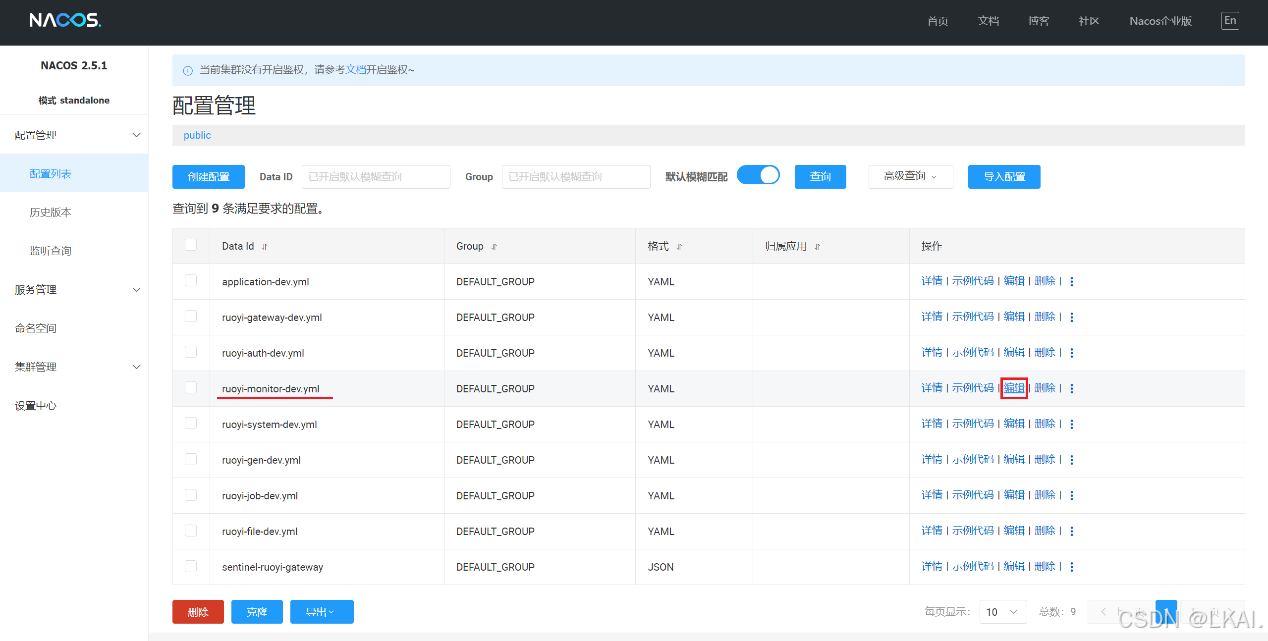1268x641 pixels.
Task: Open more-actions dots for application-dev.yml
Action: coord(1072,282)
